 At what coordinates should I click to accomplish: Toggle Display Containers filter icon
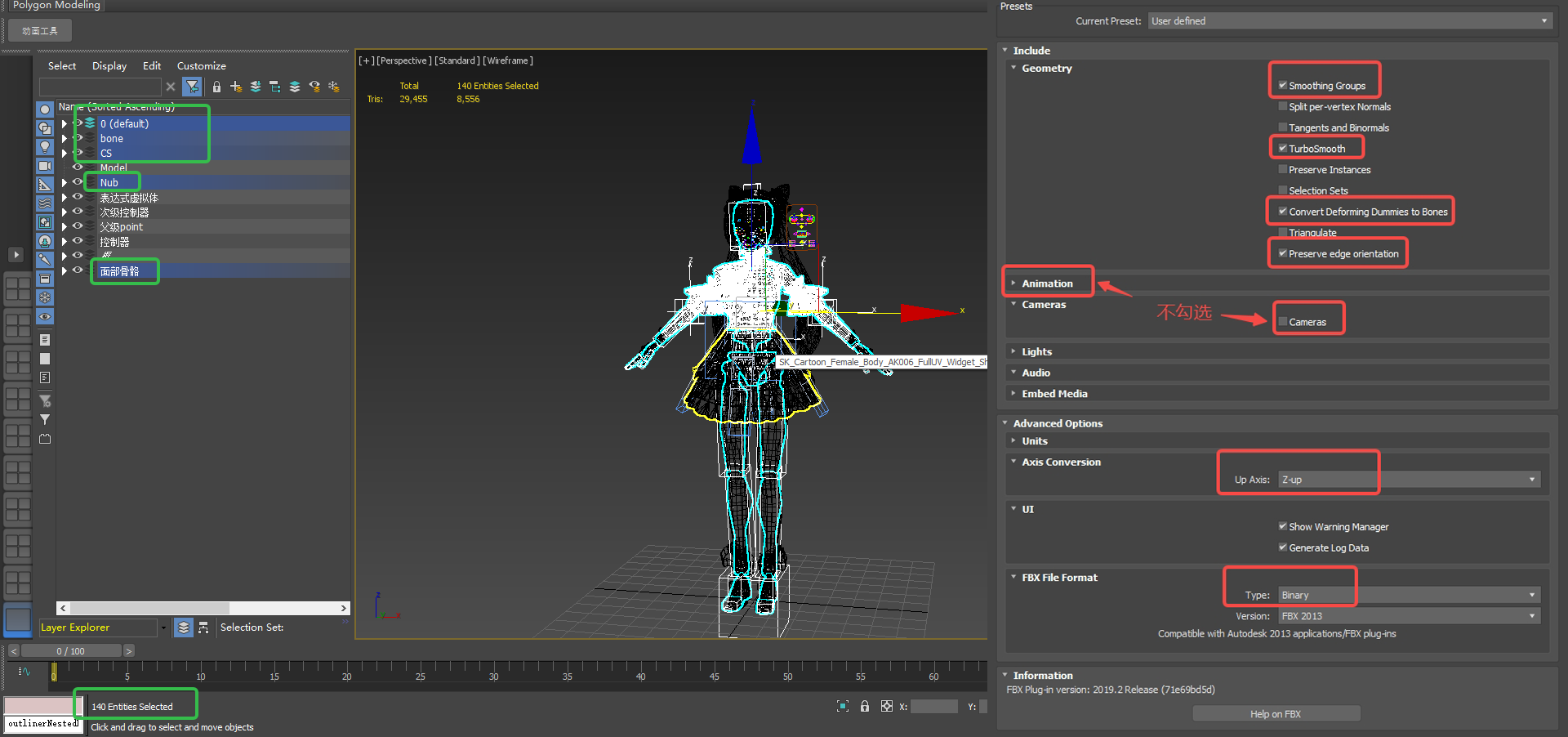click(45, 279)
